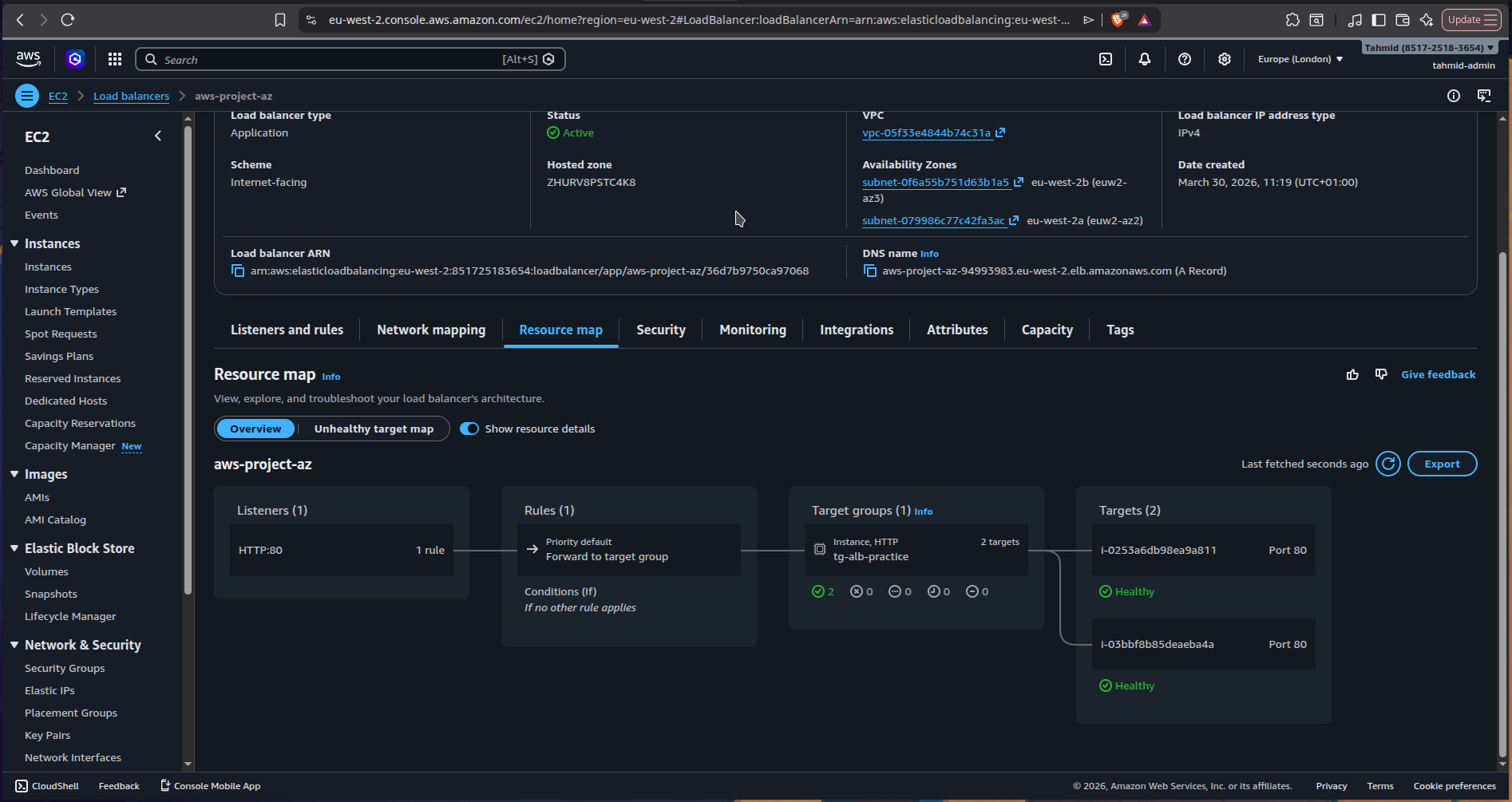This screenshot has height=802, width=1512.
Task: Collapse the EC2 side navigation panel
Action: (x=158, y=136)
